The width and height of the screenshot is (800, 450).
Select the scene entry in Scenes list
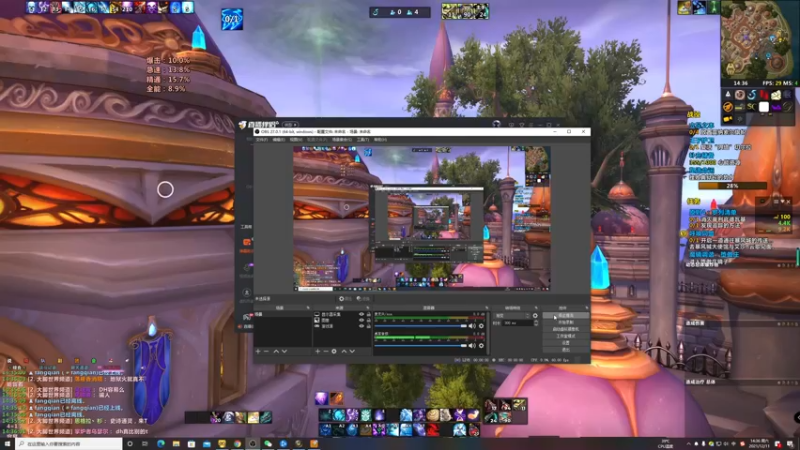[x=283, y=314]
